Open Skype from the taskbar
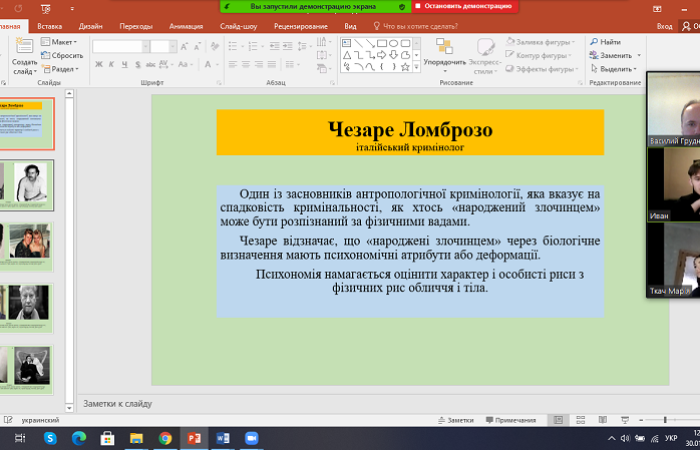This screenshot has width=700, height=450. [50, 438]
